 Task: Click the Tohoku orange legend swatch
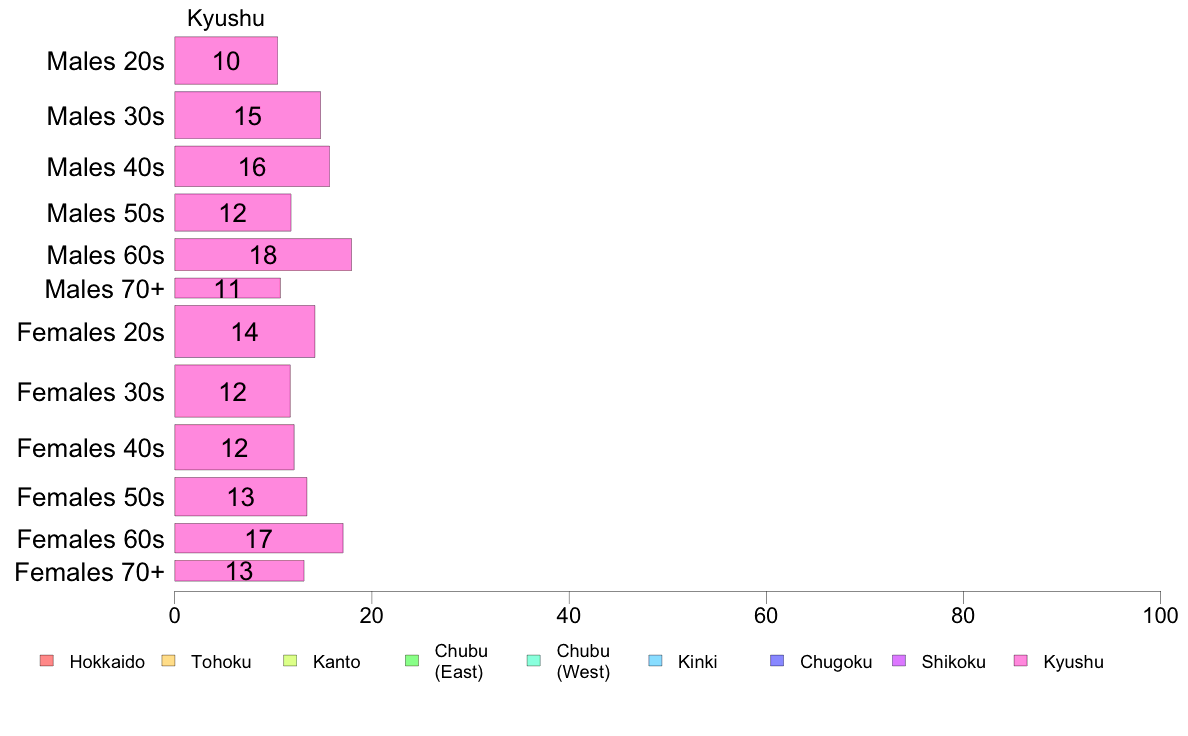[x=168, y=661]
